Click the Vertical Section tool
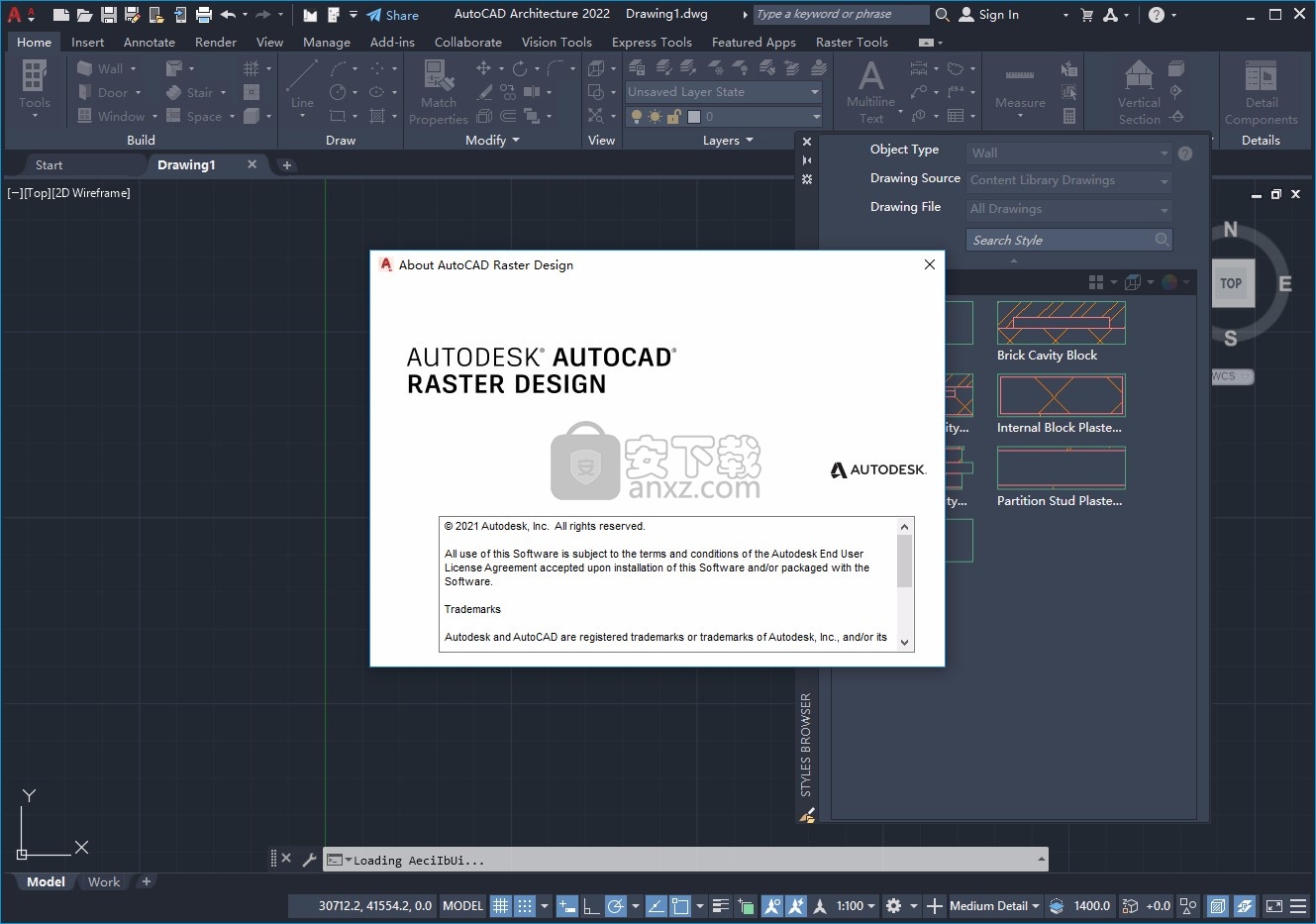The image size is (1316, 924). coord(1139,92)
